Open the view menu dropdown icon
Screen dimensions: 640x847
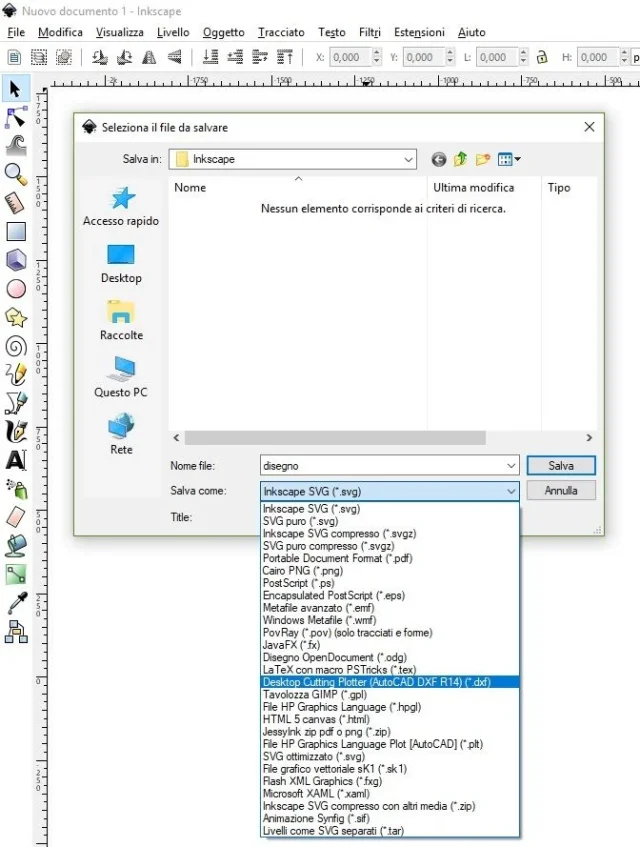point(509,159)
